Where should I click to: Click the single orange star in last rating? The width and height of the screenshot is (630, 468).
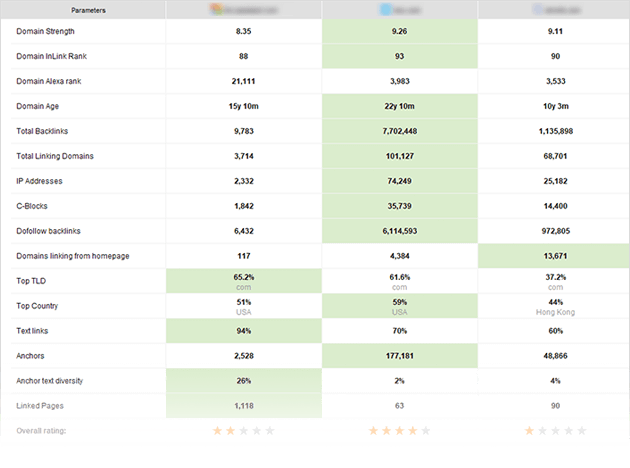(530, 431)
